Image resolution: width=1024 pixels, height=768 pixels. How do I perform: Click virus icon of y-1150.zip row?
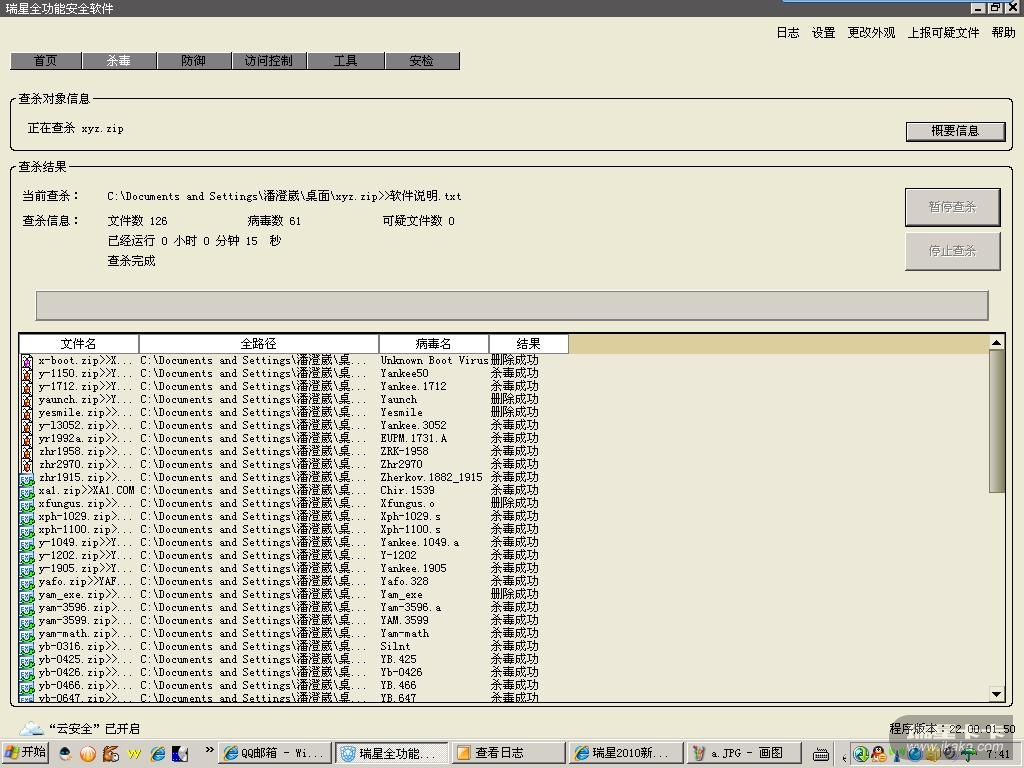pyautogui.click(x=27, y=374)
